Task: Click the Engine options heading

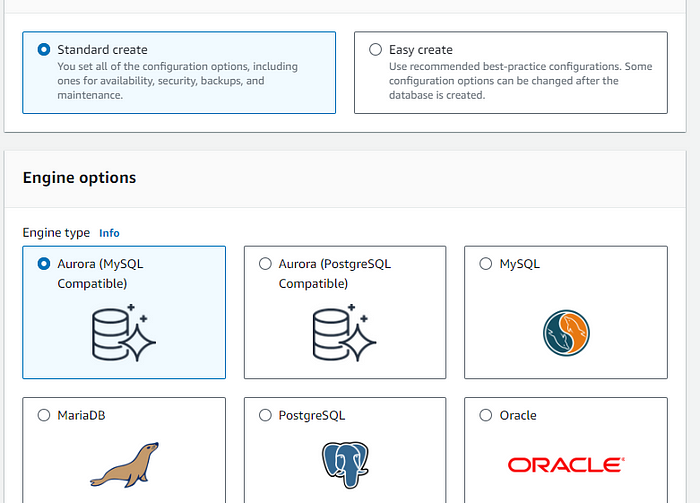Action: 79,178
